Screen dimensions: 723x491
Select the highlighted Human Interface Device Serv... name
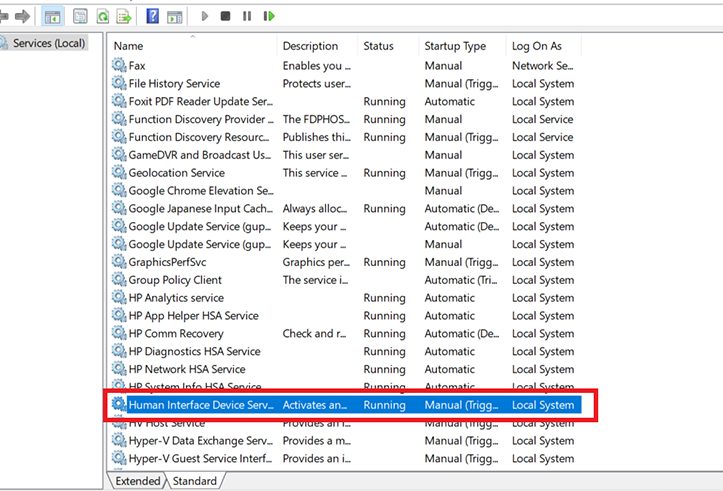point(201,405)
